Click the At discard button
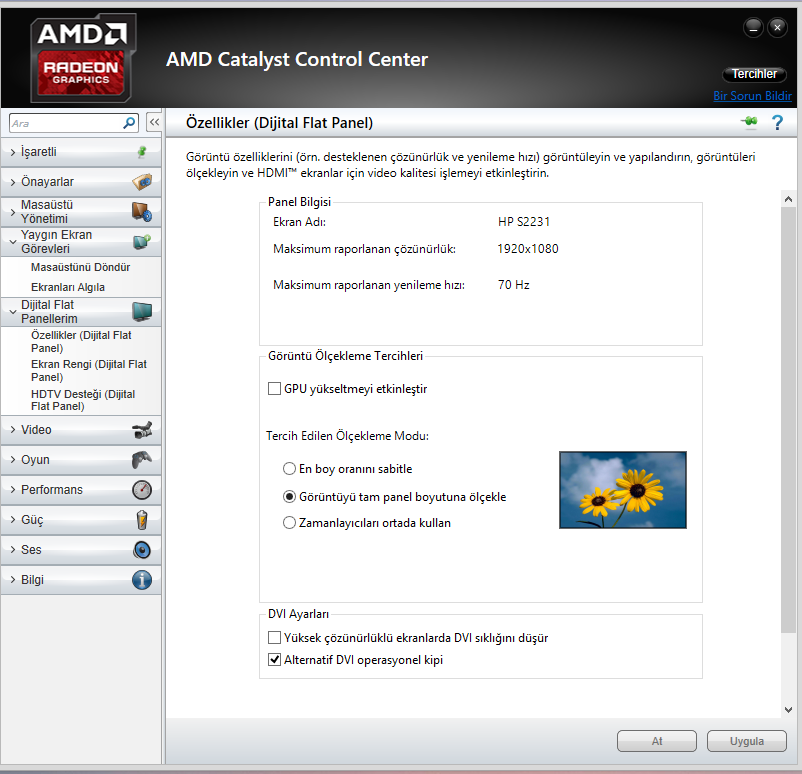This screenshot has height=774, width=802. [x=657, y=741]
